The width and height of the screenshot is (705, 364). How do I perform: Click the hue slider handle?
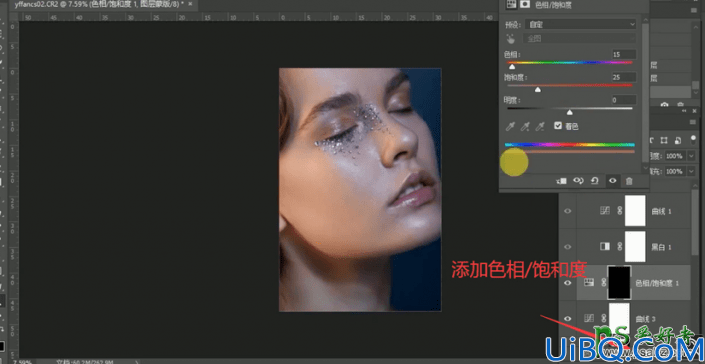512,67
